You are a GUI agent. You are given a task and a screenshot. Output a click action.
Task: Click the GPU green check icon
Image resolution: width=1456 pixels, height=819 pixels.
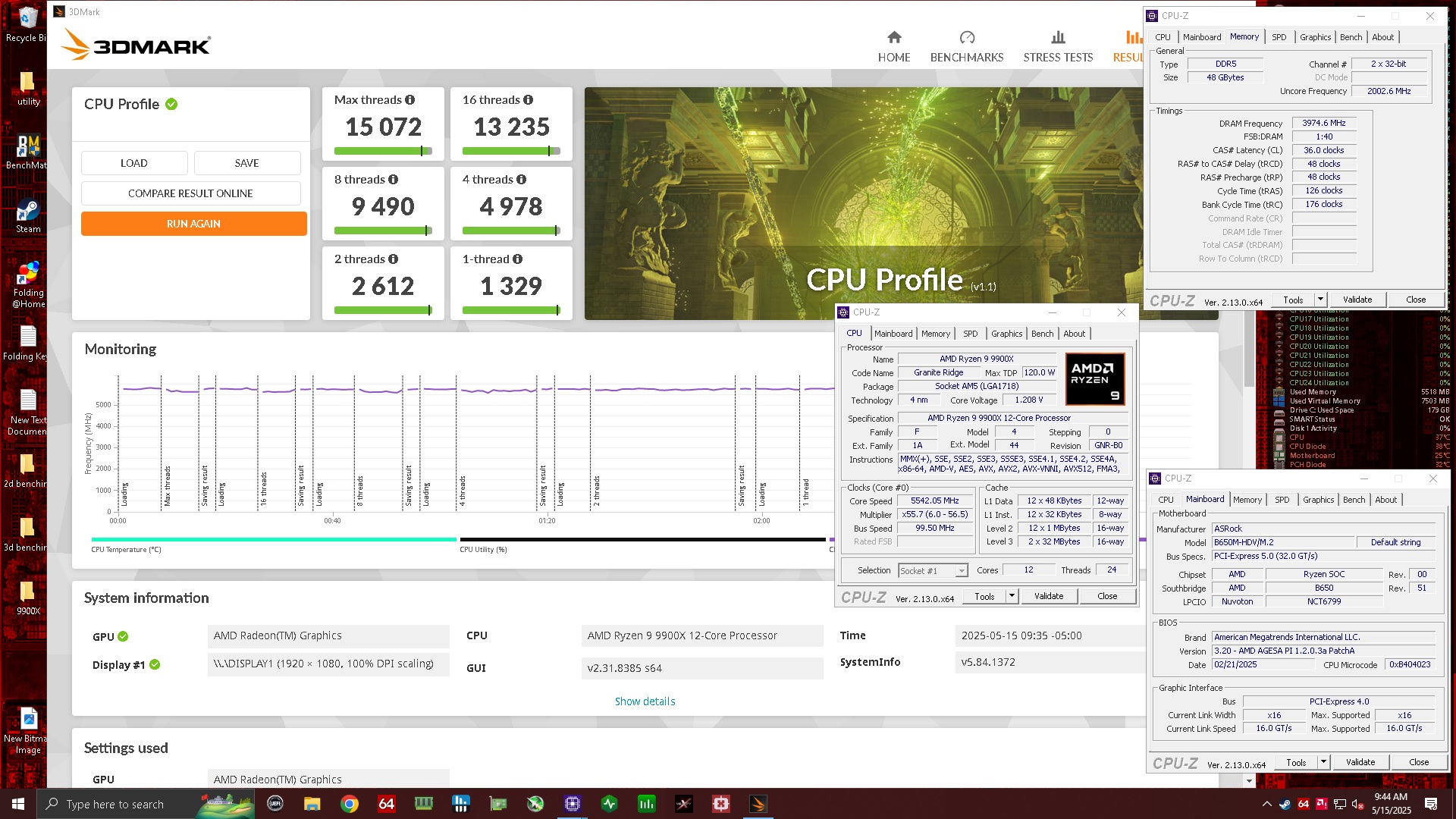click(123, 637)
